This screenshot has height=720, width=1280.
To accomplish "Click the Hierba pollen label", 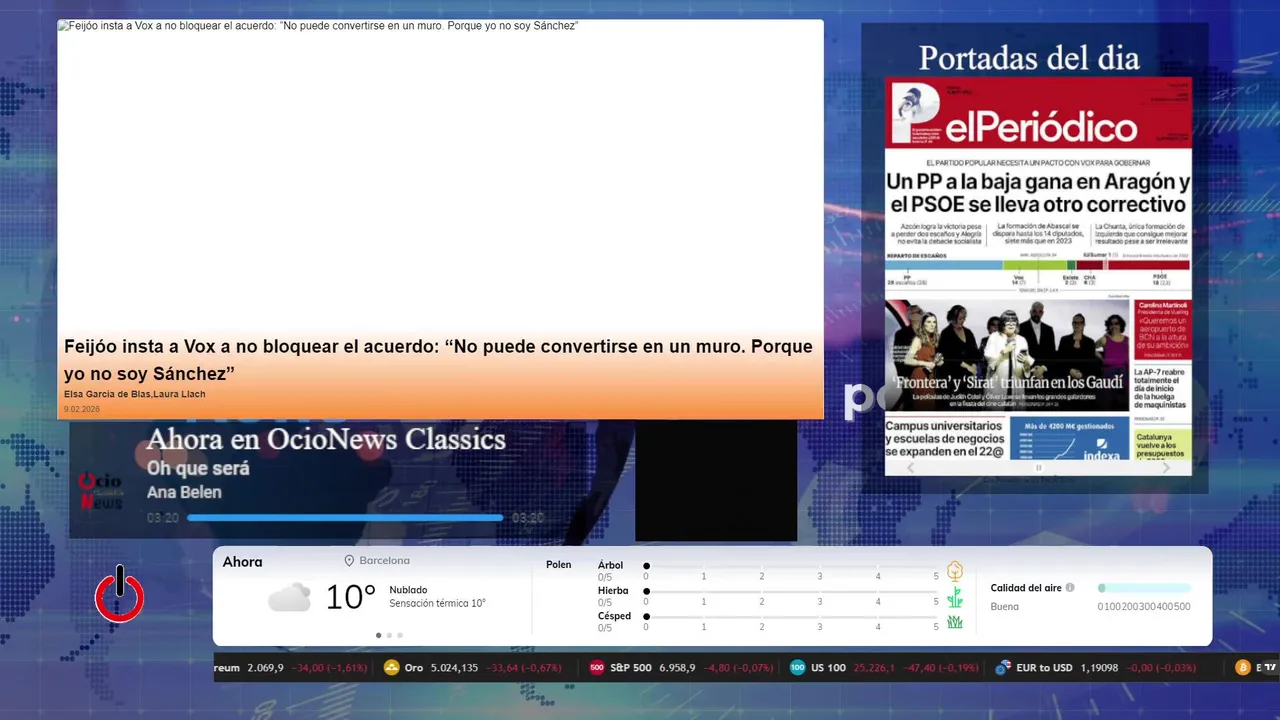I will 613,591.
